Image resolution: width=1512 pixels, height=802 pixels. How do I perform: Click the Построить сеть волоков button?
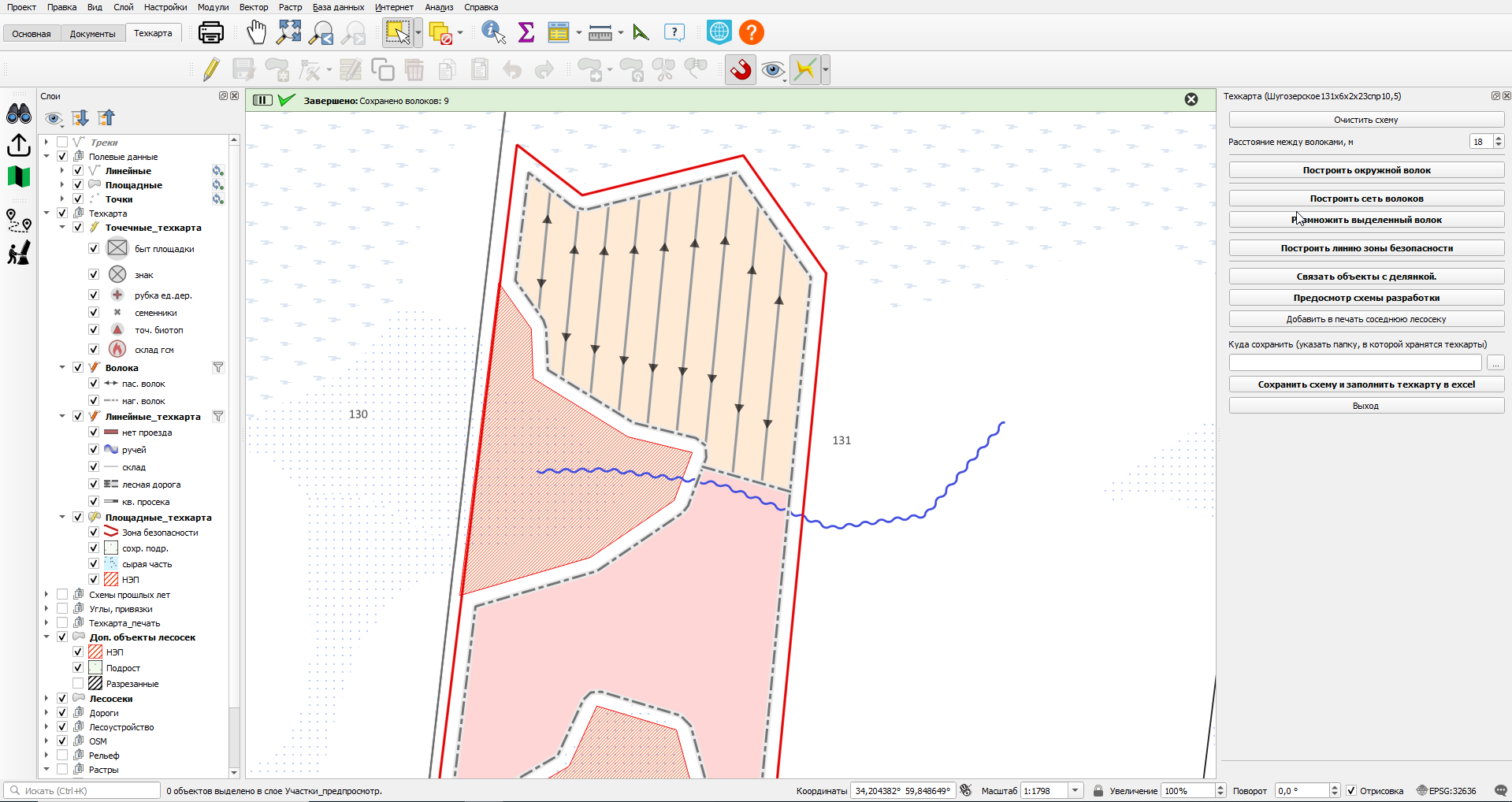[x=1366, y=199]
